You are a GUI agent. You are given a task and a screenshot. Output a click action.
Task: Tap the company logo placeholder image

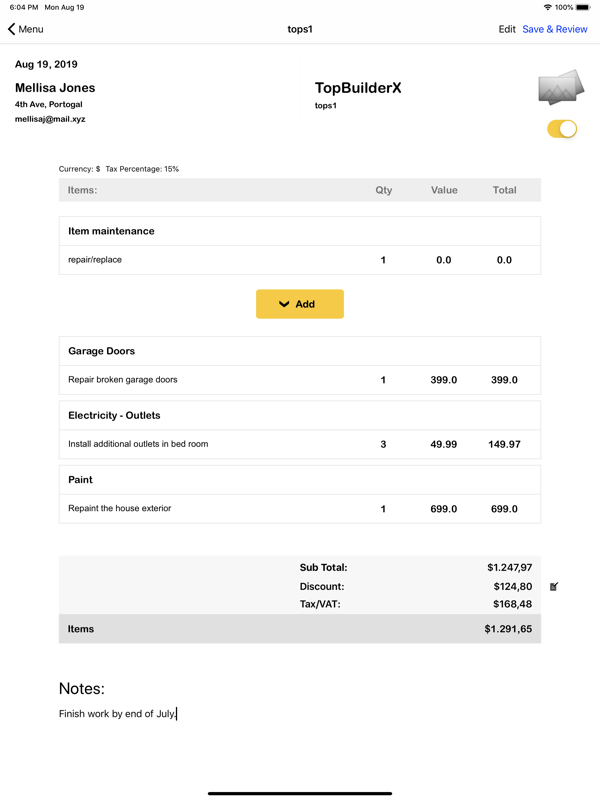point(560,88)
